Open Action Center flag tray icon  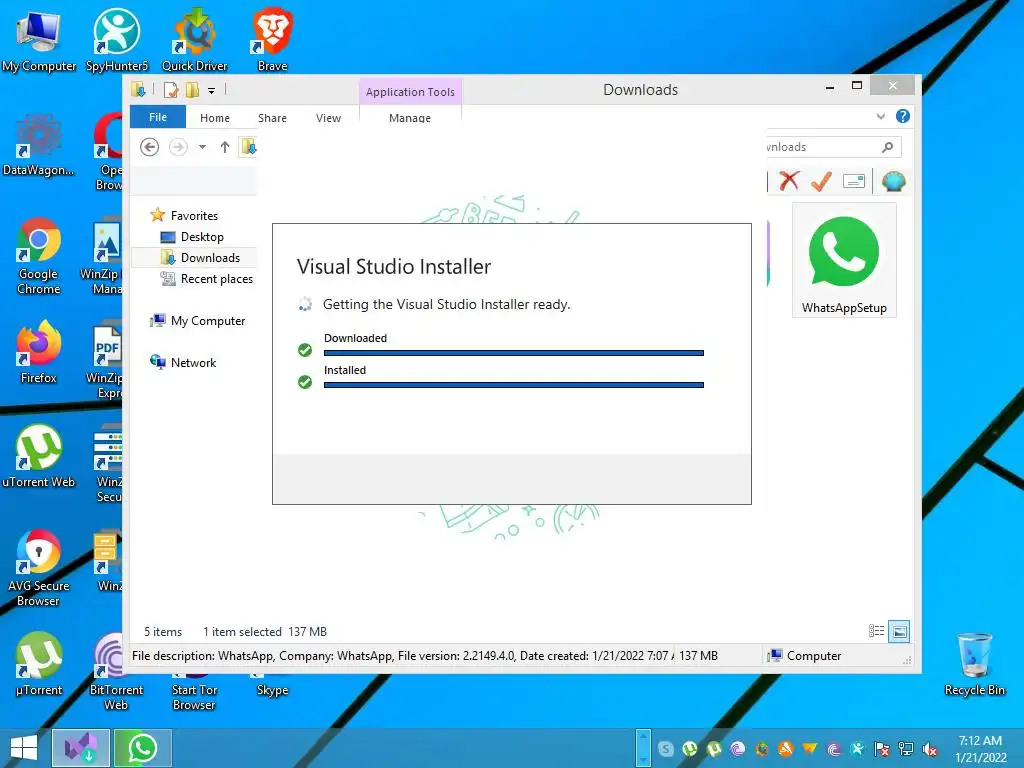[x=882, y=749]
